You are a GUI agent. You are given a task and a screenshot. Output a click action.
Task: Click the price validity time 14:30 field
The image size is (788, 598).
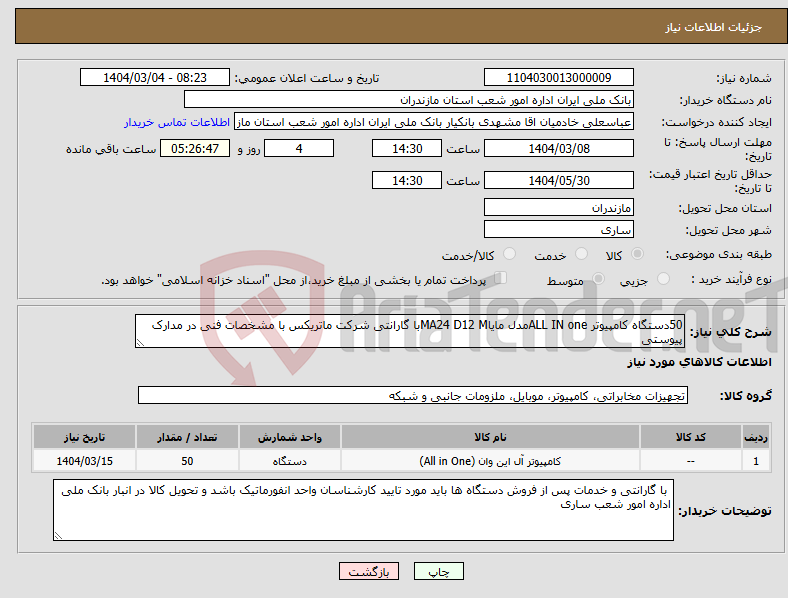click(x=407, y=180)
